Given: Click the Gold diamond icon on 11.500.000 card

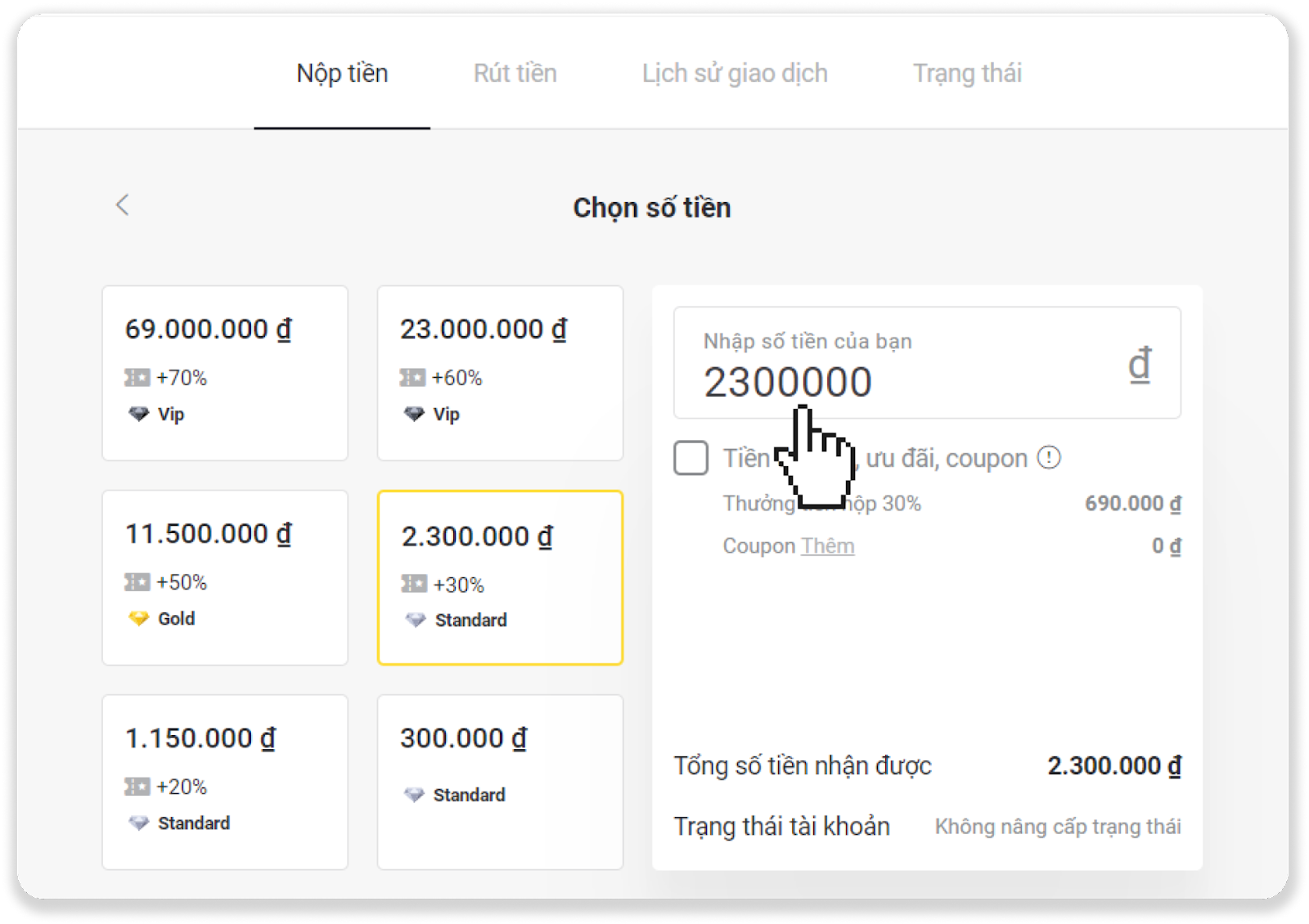Looking at the screenshot, I should pos(138,619).
